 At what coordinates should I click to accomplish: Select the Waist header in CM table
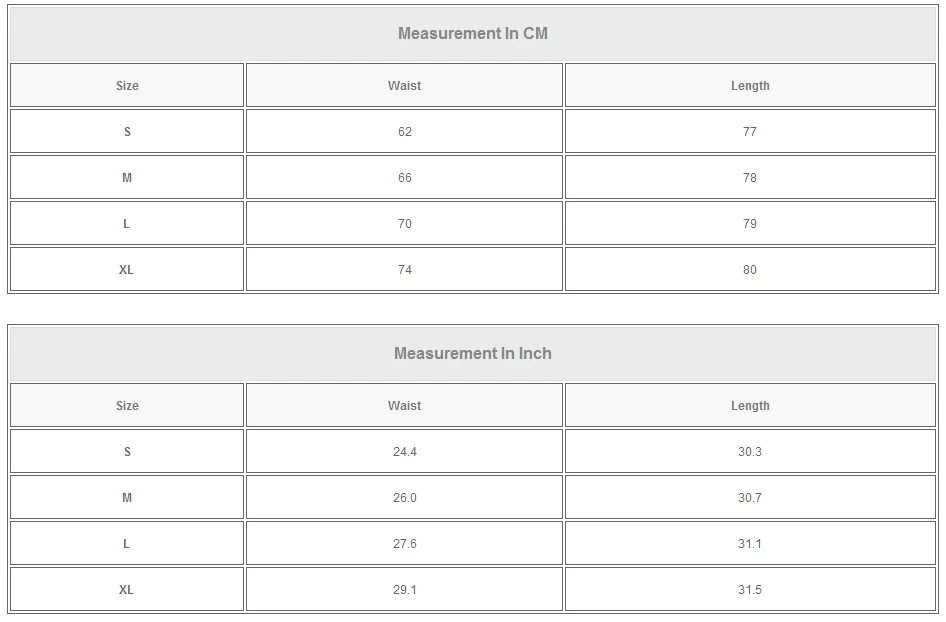[x=404, y=86]
